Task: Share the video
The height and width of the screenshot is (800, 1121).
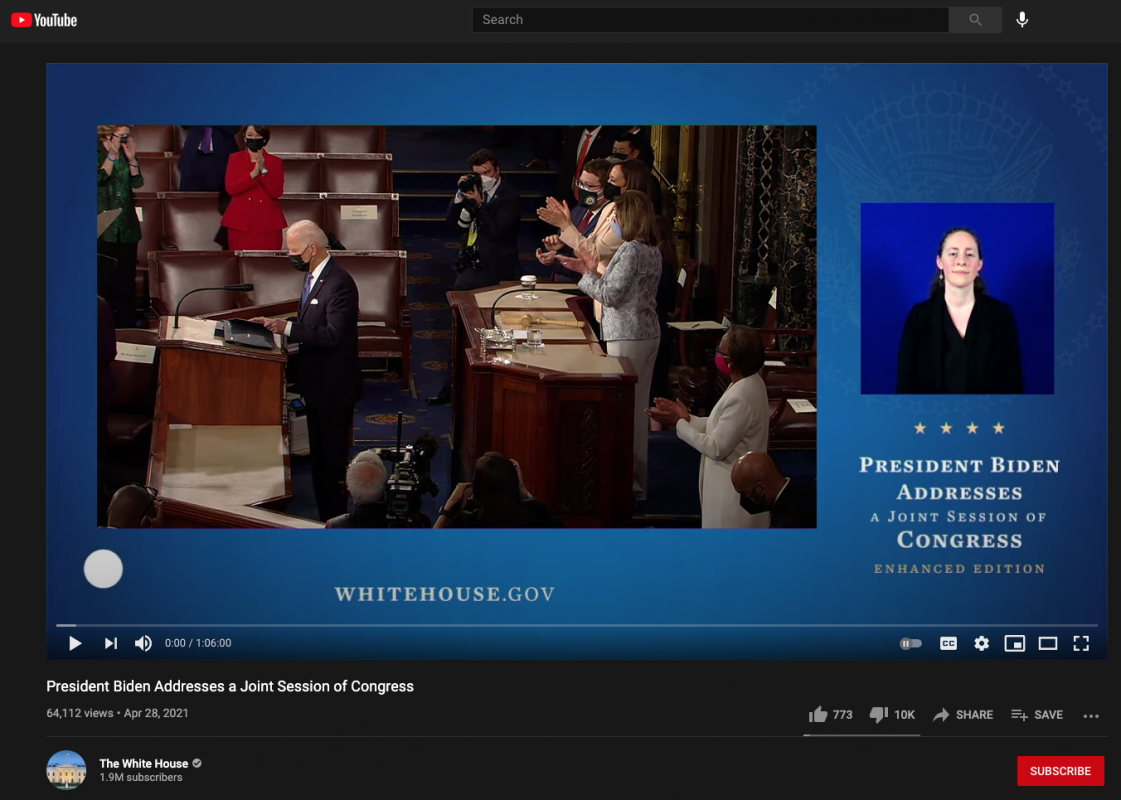Action: (963, 715)
